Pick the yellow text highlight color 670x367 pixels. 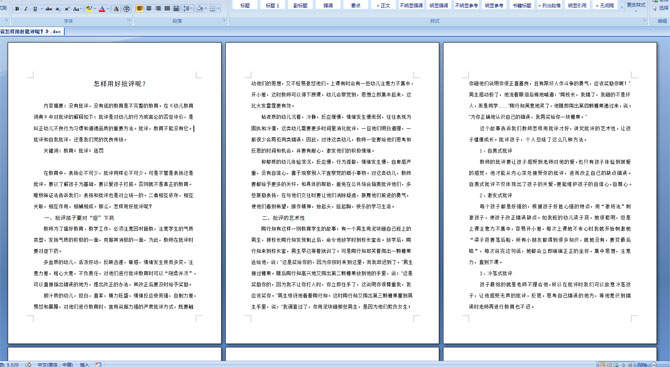point(89,9)
